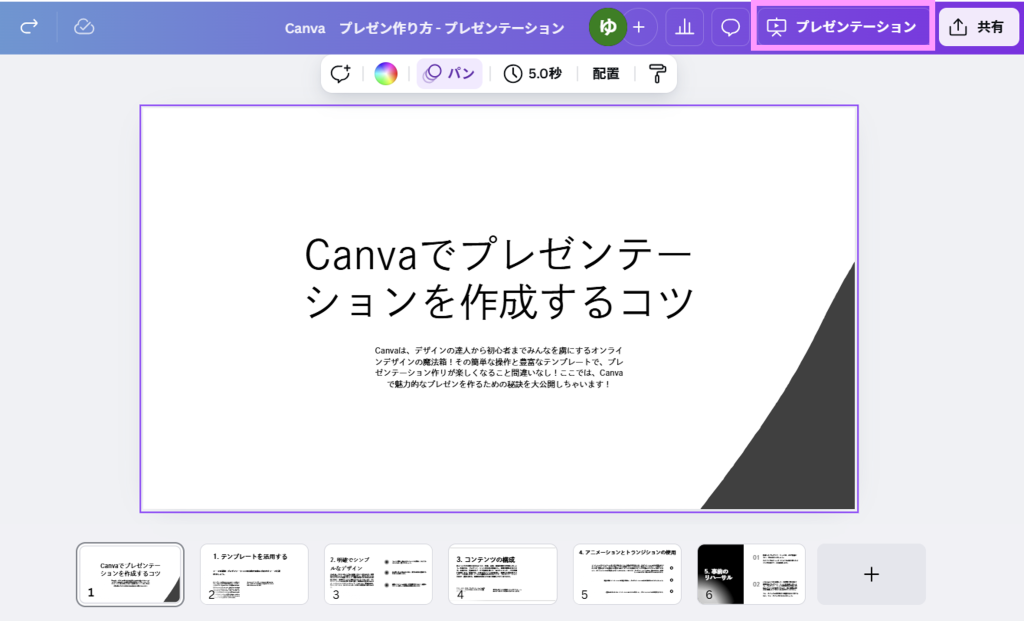
Task: Click the cloud save status icon
Action: tap(85, 27)
